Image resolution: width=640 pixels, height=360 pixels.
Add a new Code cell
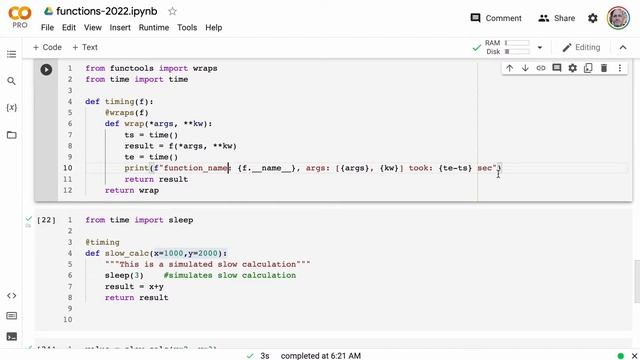click(47, 47)
